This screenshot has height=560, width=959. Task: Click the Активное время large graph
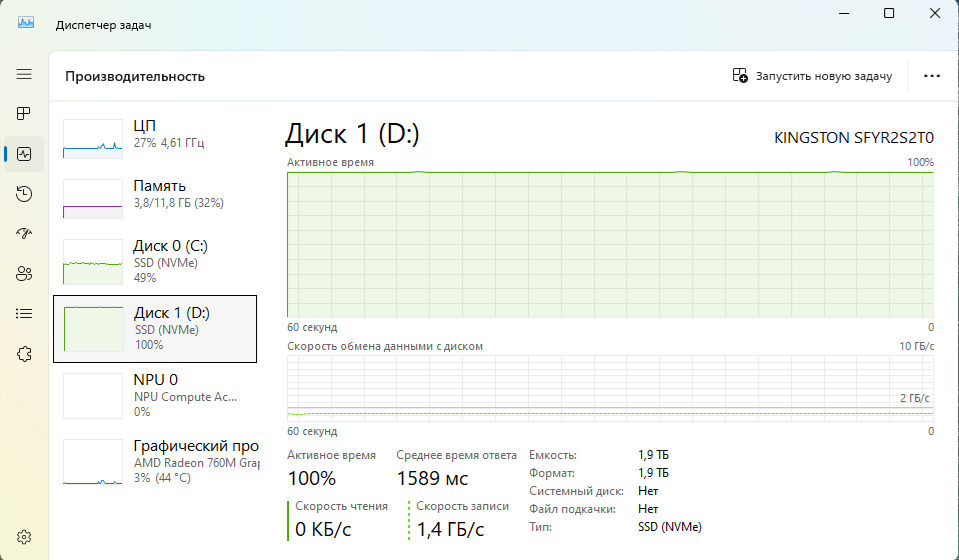point(610,245)
